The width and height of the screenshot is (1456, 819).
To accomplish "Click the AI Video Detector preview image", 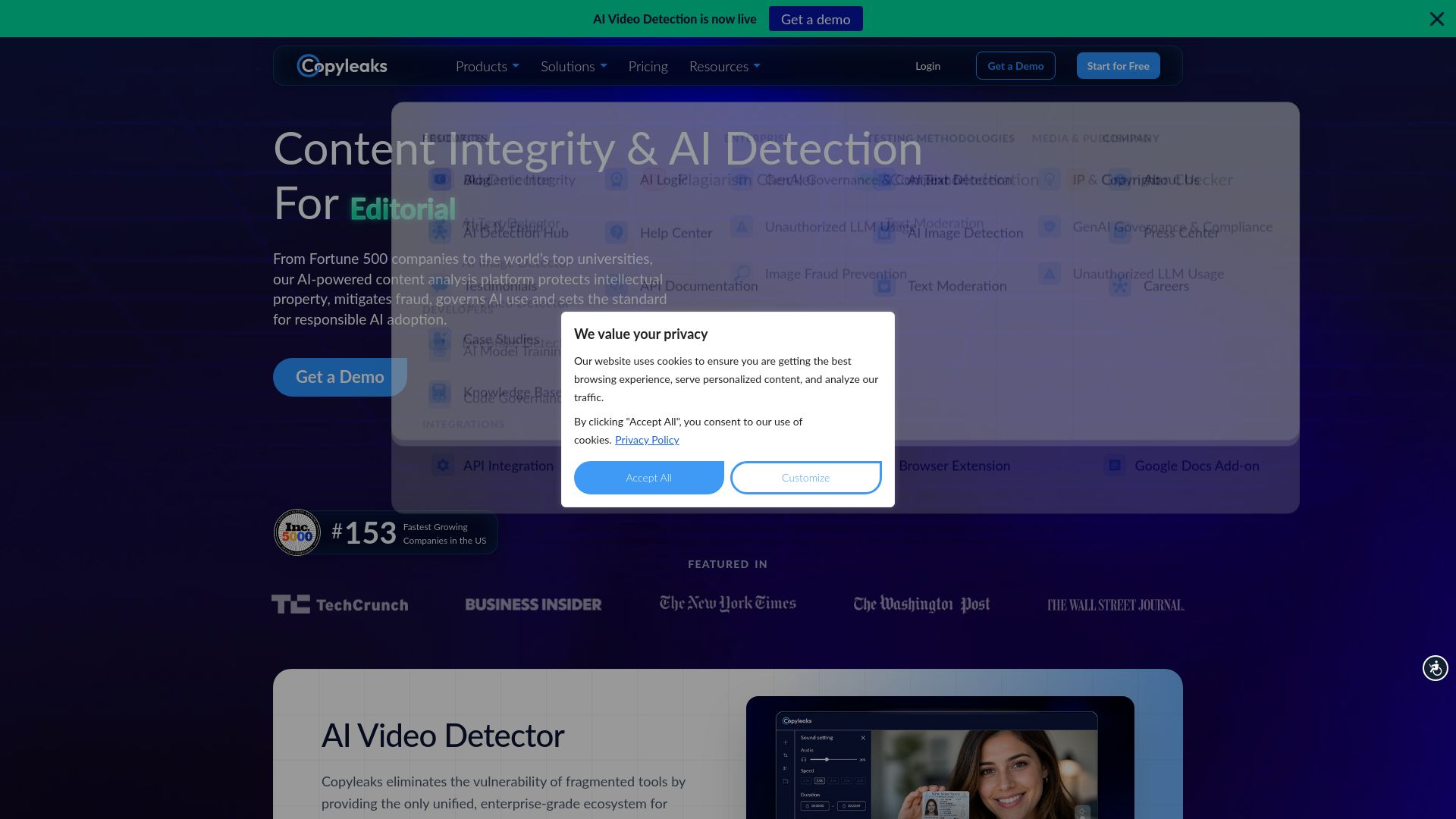I will pyautogui.click(x=940, y=758).
